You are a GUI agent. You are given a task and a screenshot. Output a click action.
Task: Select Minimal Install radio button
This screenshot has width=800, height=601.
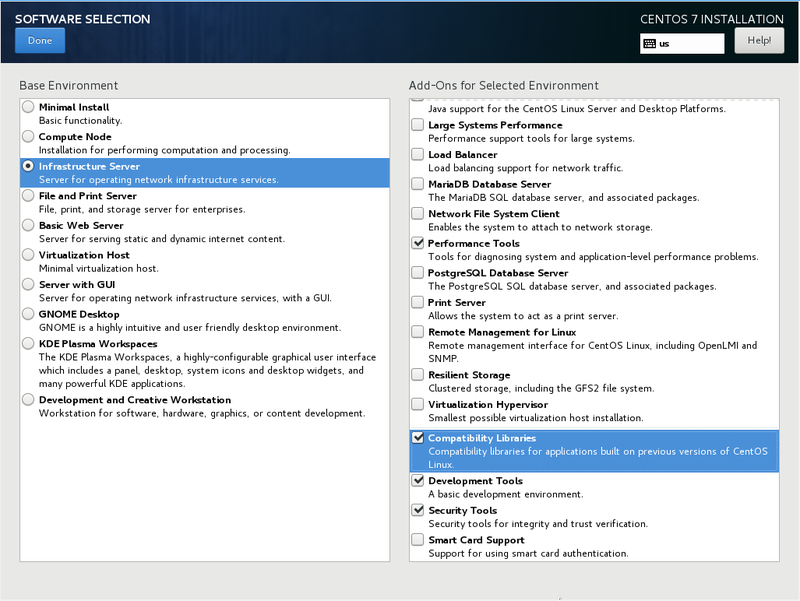28,107
